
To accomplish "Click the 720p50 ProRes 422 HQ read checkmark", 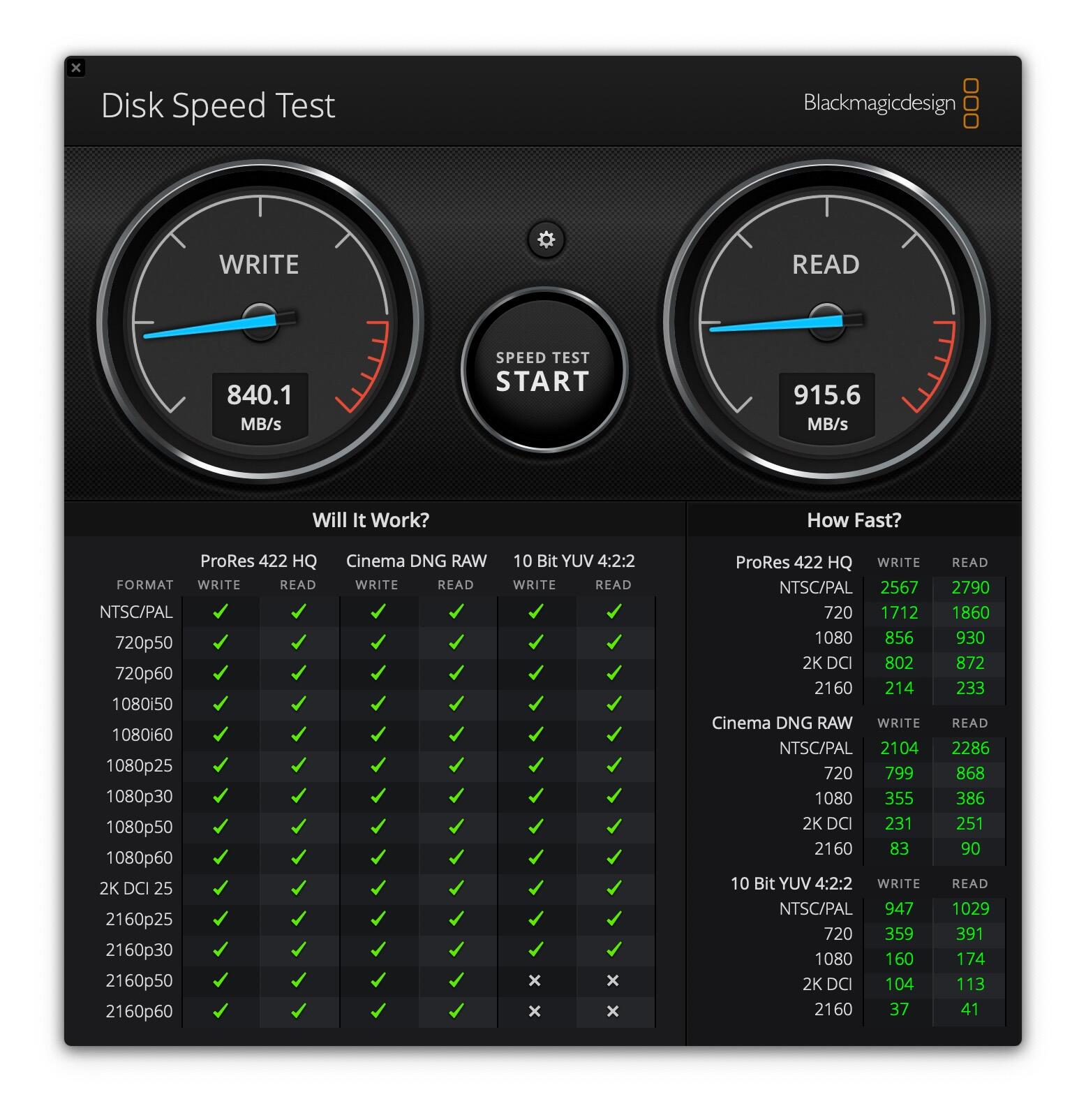I will 299,642.
